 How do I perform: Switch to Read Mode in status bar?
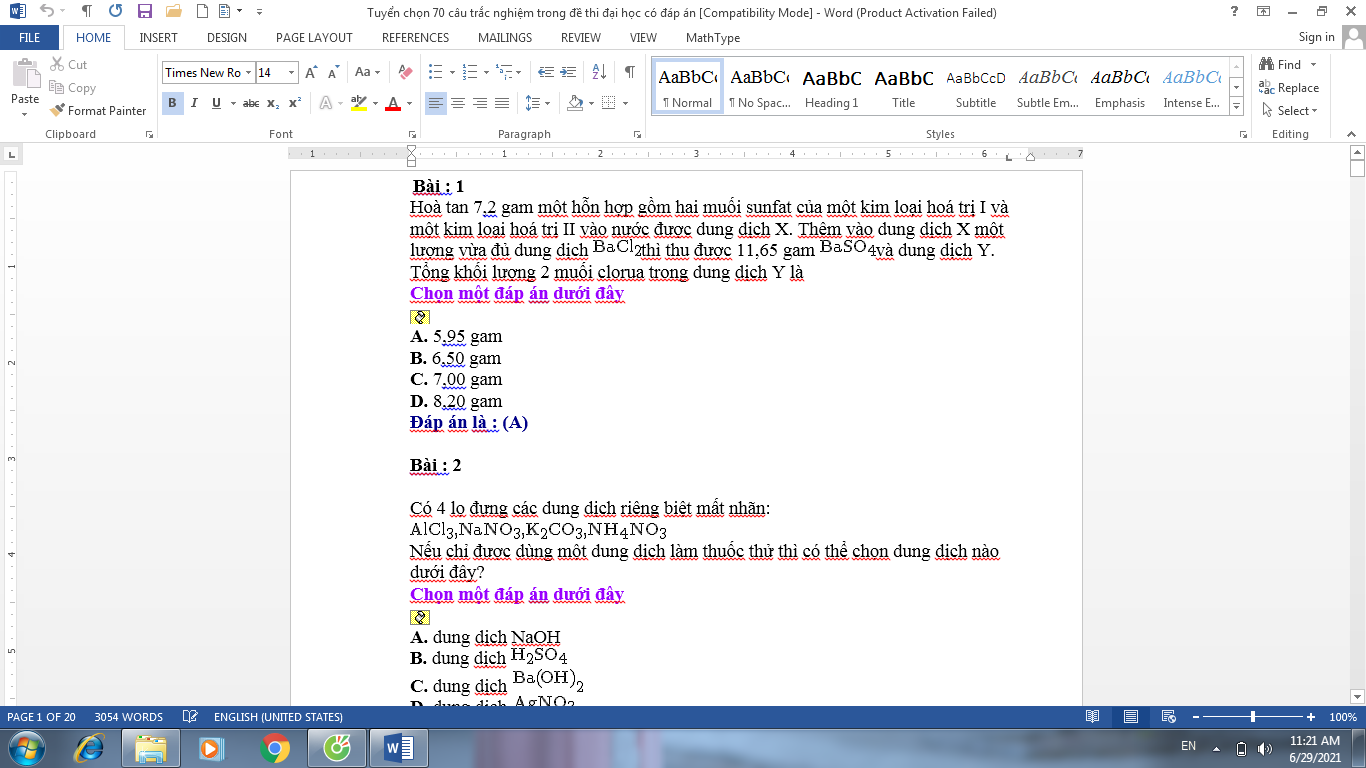pyautogui.click(x=1093, y=717)
